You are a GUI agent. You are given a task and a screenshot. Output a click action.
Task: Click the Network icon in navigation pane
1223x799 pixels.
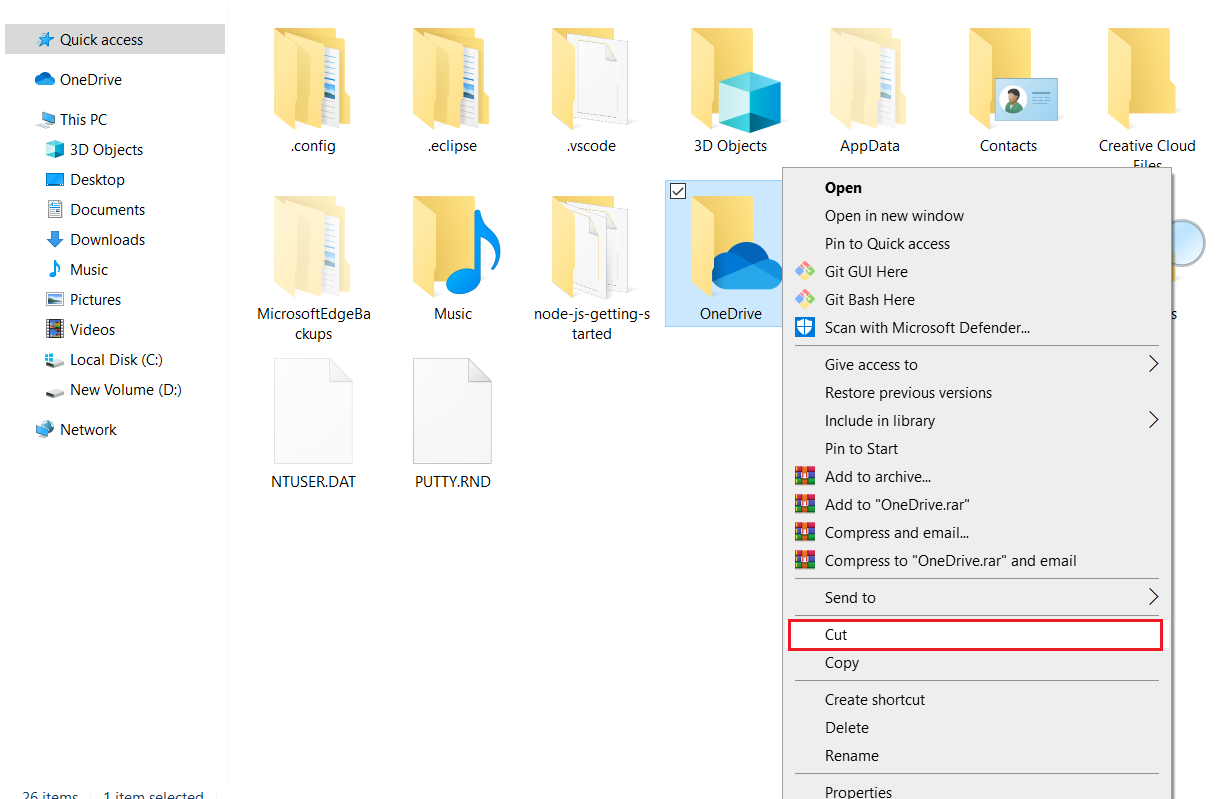coord(45,429)
